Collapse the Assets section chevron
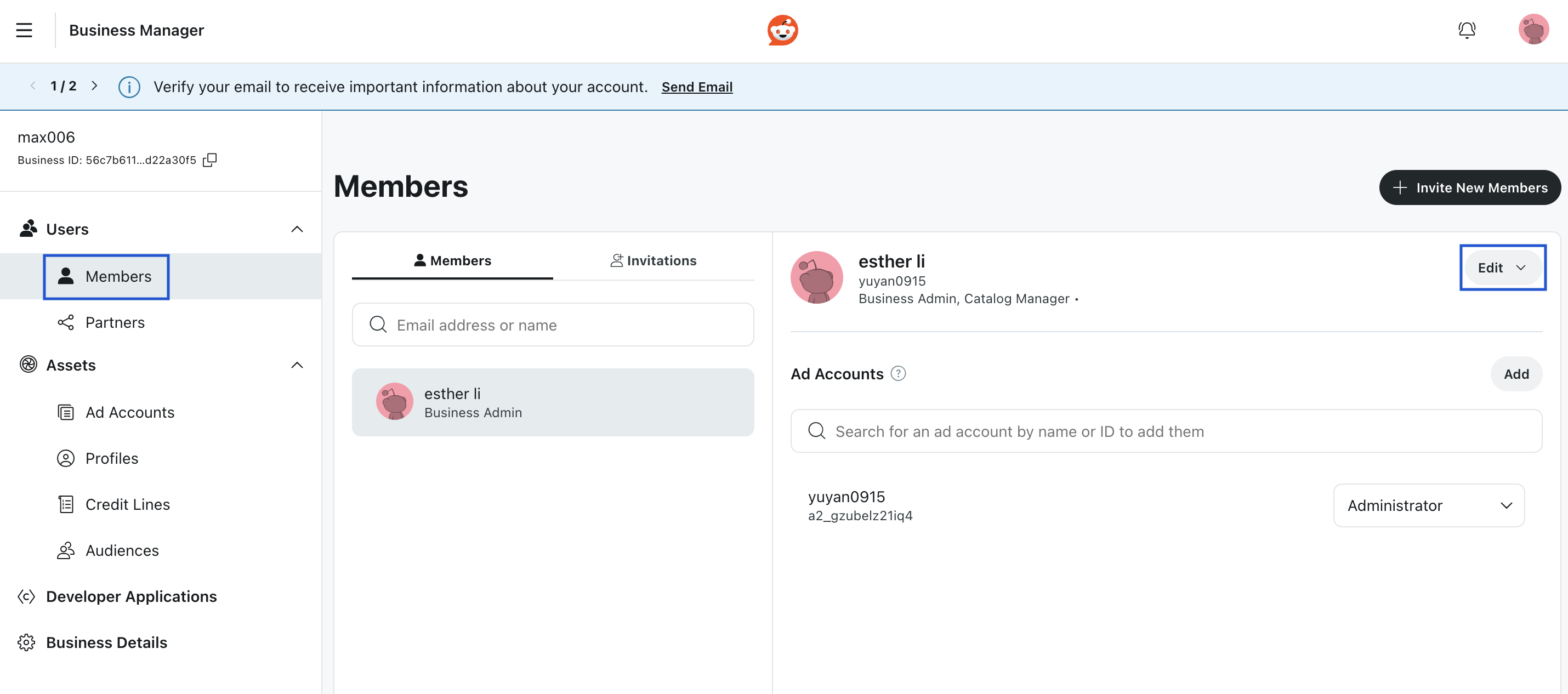This screenshot has height=694, width=1568. [297, 365]
